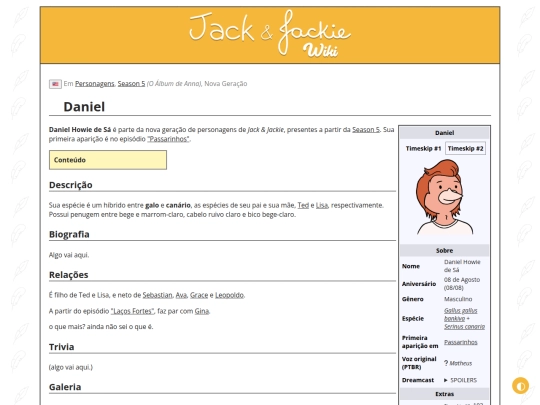Open the Ava character link
Image resolution: width=540 pixels, height=405 pixels.
point(181,295)
